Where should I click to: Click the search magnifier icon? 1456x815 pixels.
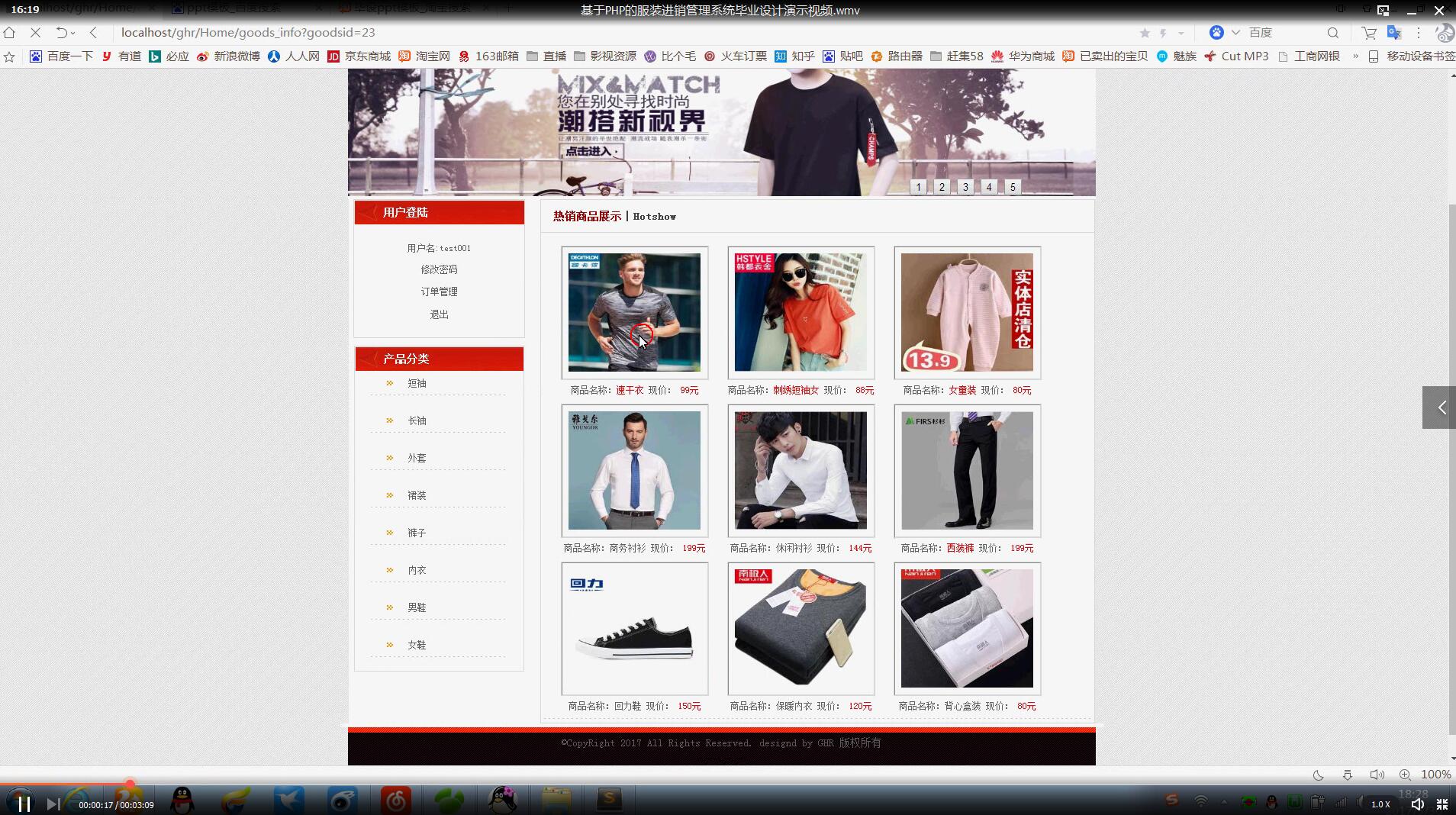tap(1333, 33)
